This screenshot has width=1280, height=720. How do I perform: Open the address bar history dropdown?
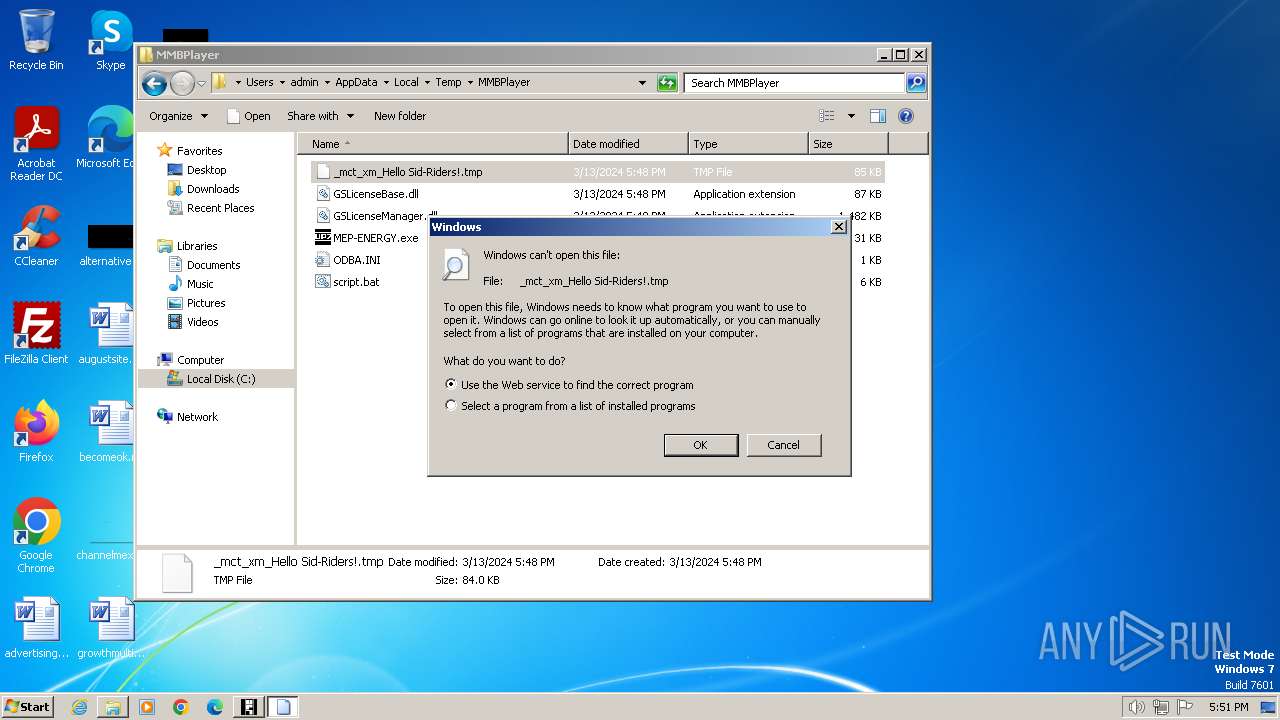pyautogui.click(x=642, y=83)
